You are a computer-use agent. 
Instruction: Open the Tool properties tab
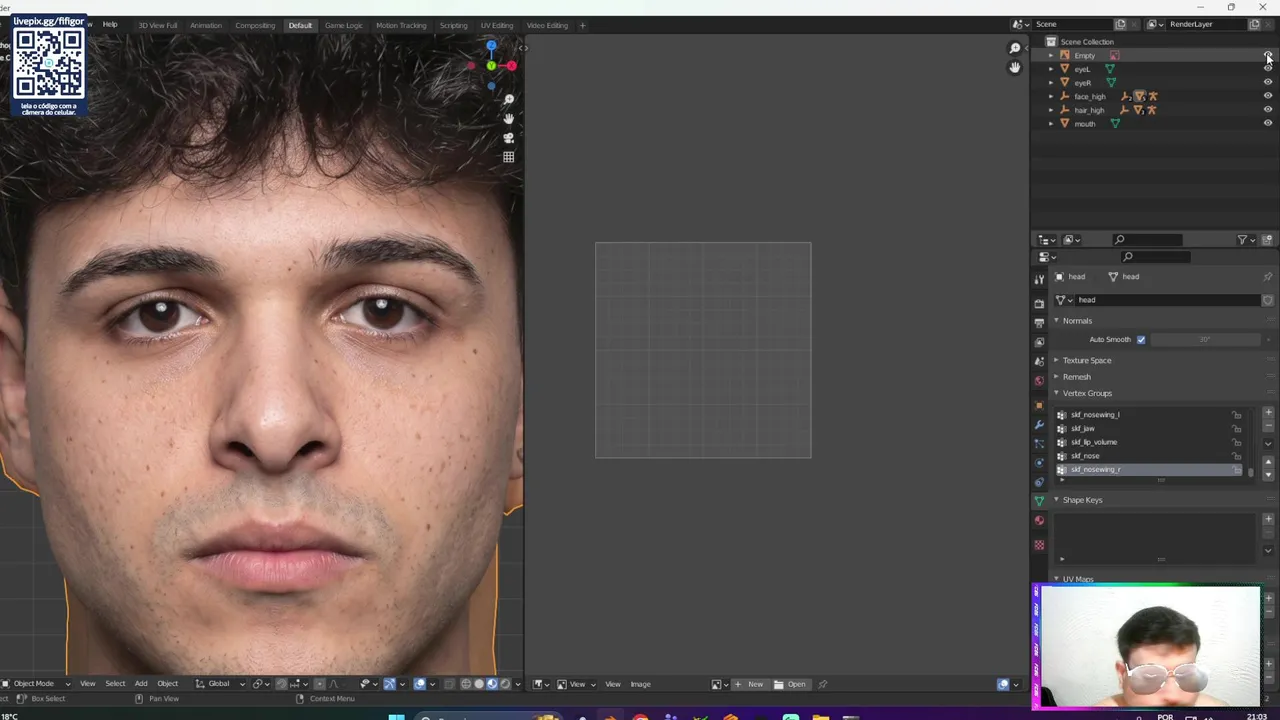pyautogui.click(x=1039, y=279)
